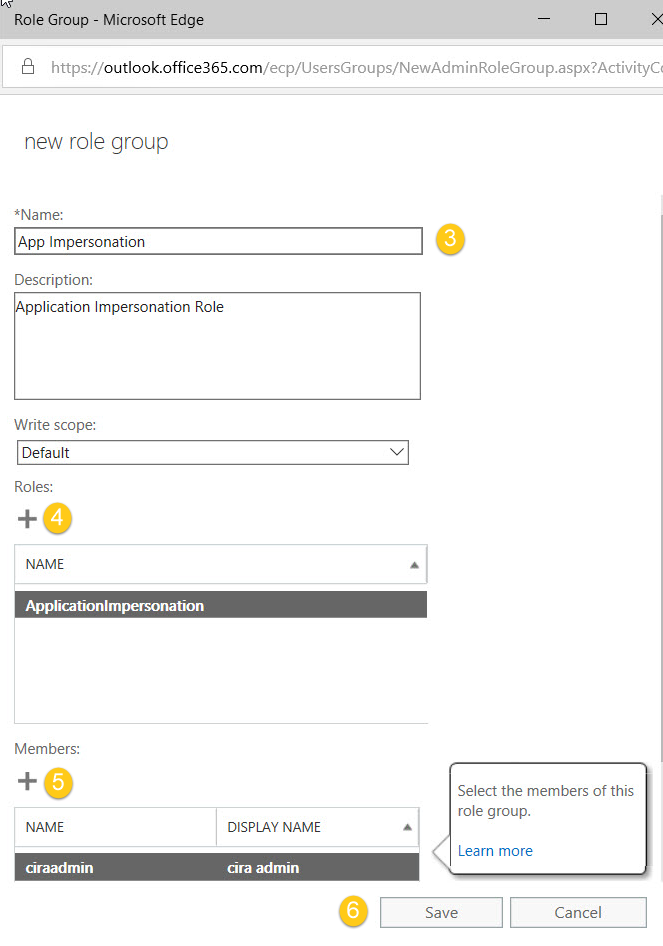The width and height of the screenshot is (663, 946).
Task: Add a member with the Members plus icon
Action: 27,781
